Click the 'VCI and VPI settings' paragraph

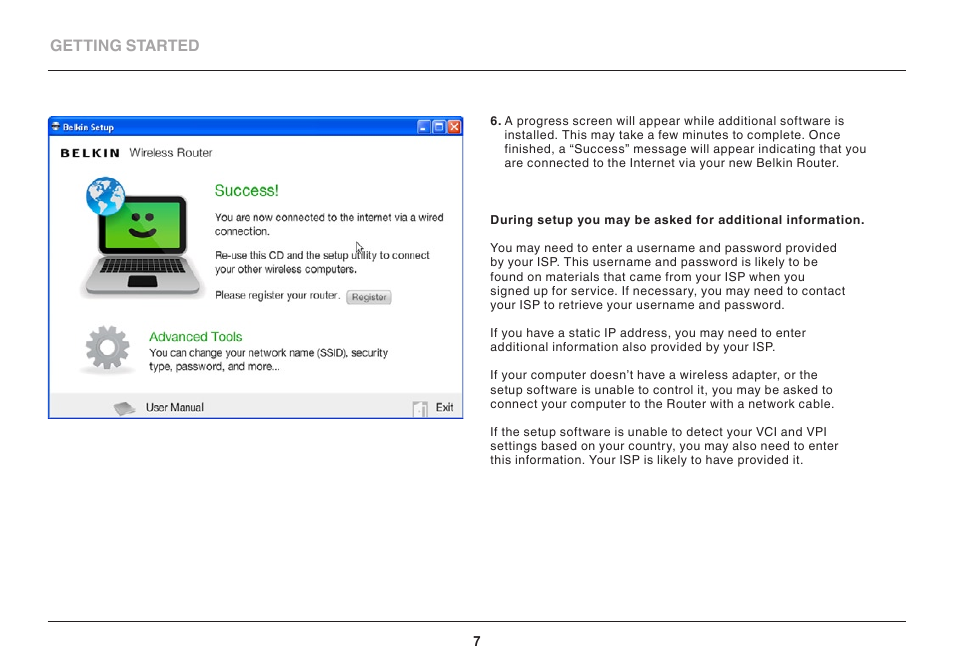[664, 446]
